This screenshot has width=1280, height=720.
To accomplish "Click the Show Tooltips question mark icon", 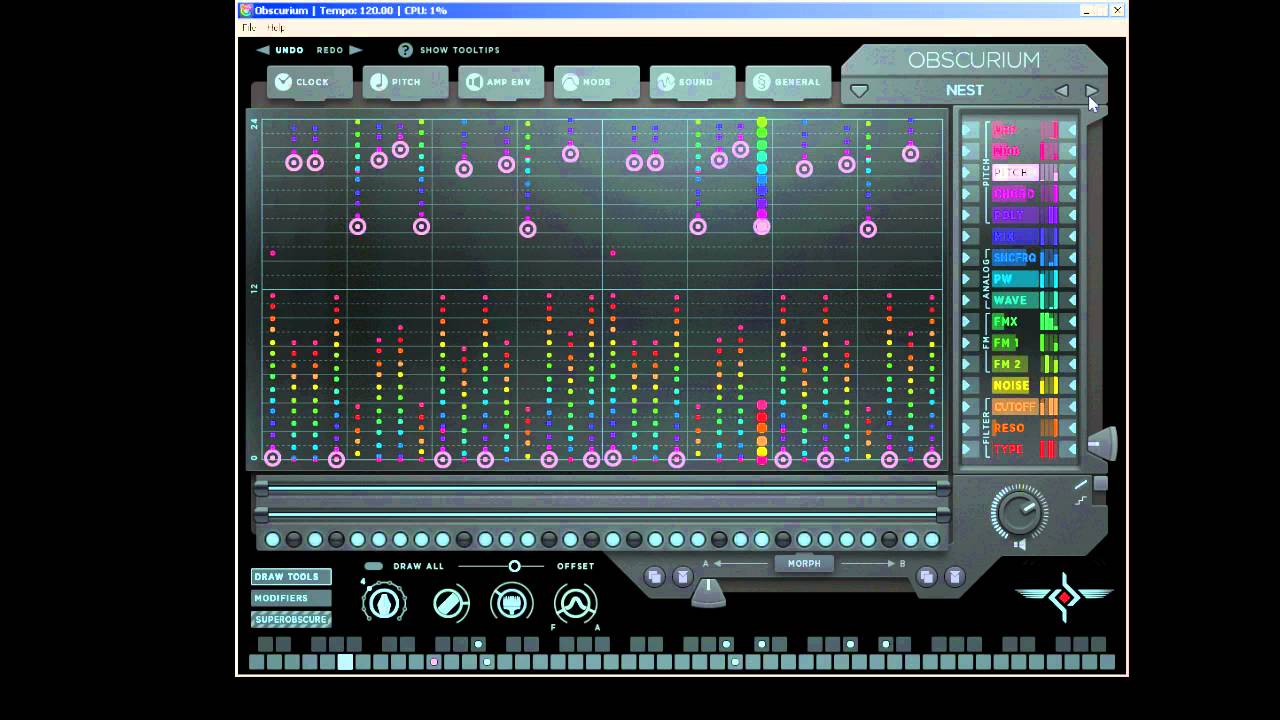I will coord(405,50).
